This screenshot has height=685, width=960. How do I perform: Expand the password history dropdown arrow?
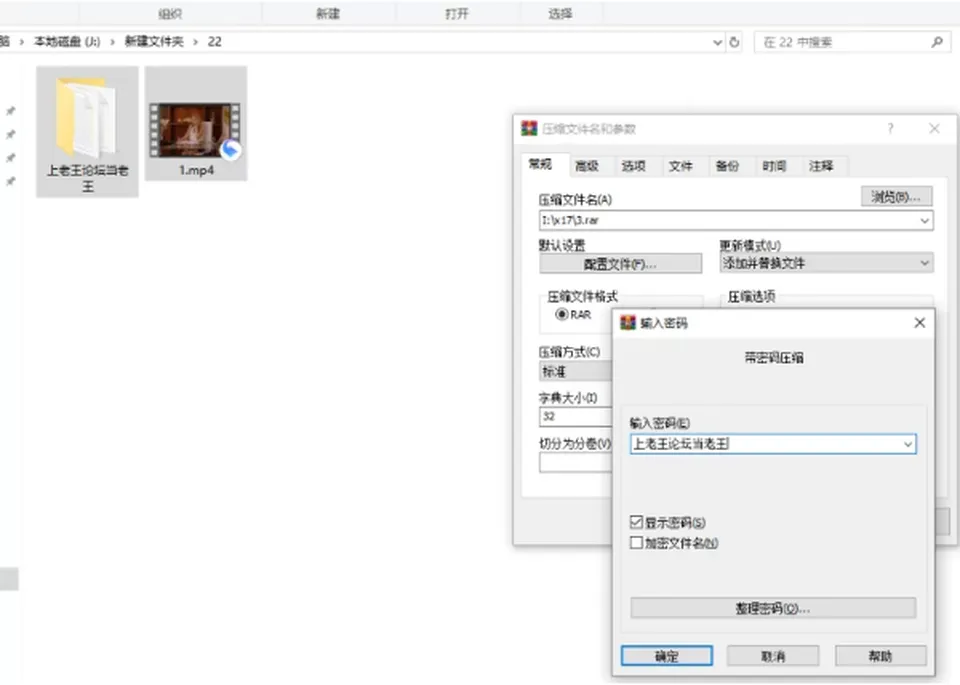pyautogui.click(x=908, y=444)
